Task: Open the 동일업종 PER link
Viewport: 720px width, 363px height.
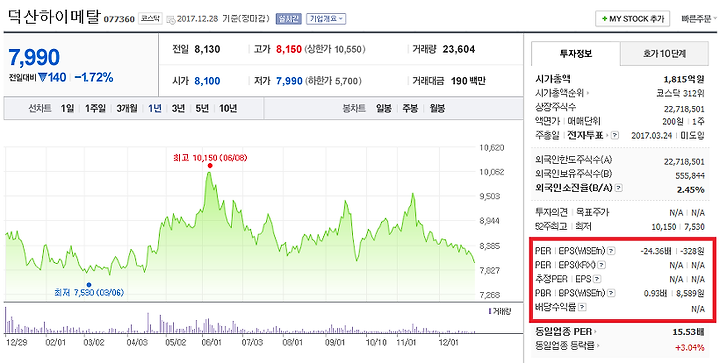Action: pyautogui.click(x=563, y=332)
